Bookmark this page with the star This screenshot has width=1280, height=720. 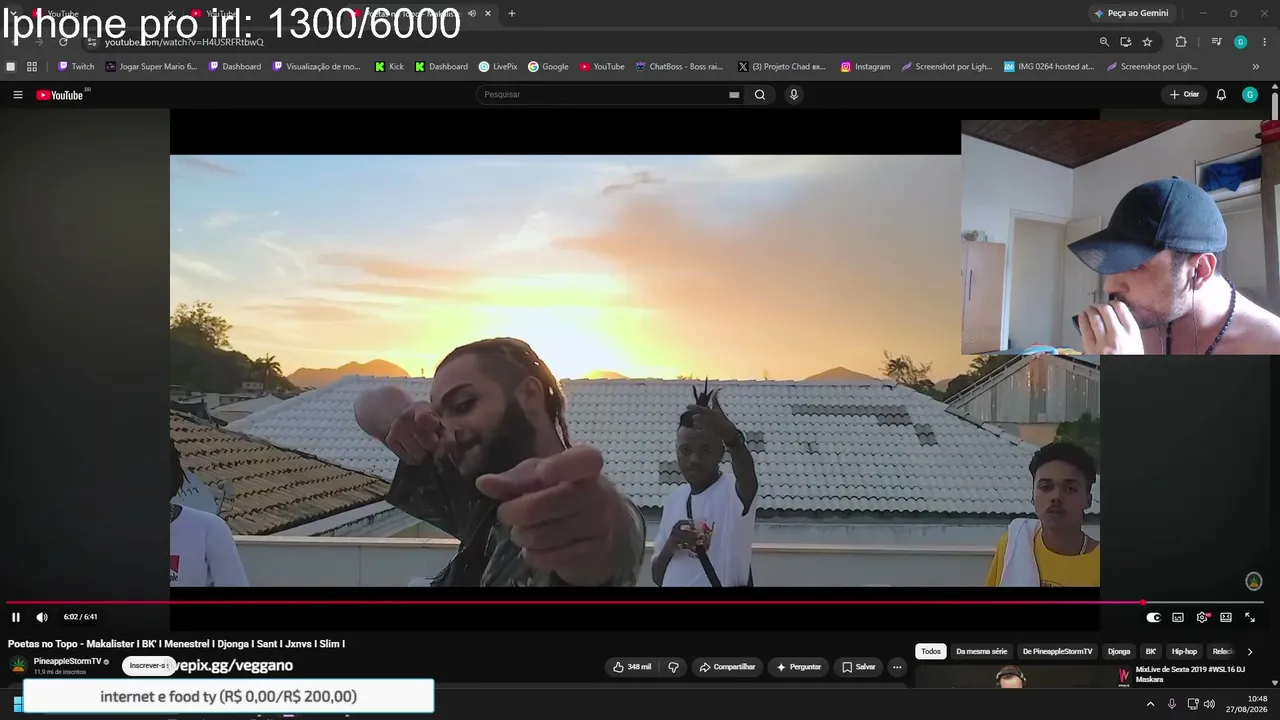[x=1147, y=42]
